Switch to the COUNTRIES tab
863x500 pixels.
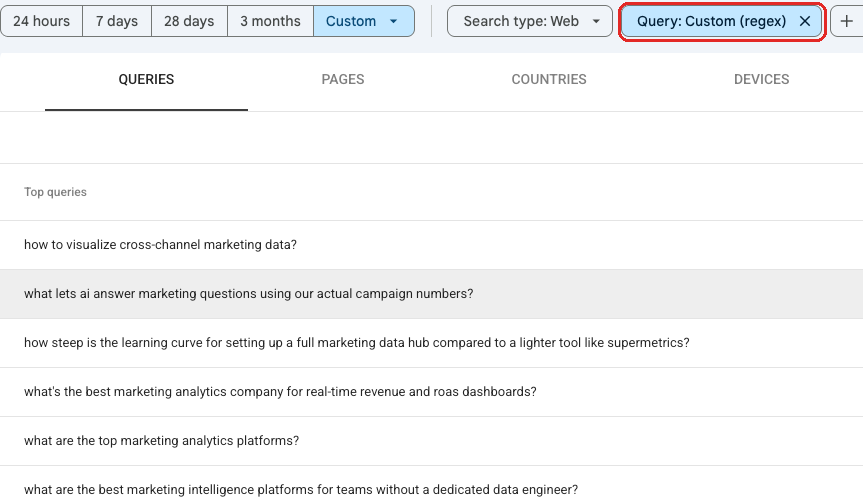[549, 80]
